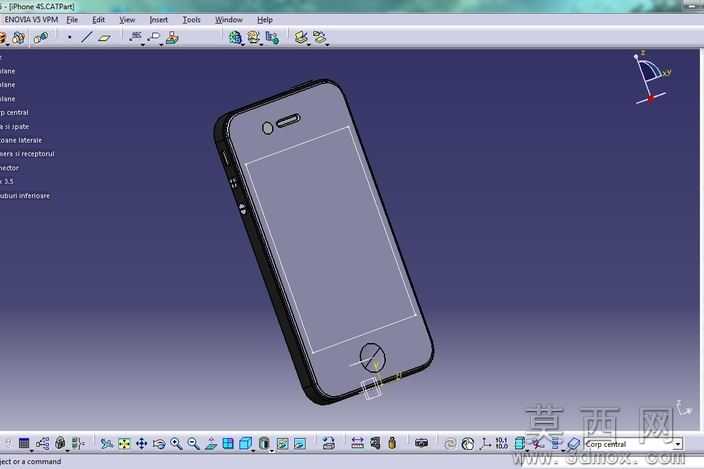Open the ENOVIA V5 VPM menu
The width and height of the screenshot is (704, 469).
tap(31, 20)
